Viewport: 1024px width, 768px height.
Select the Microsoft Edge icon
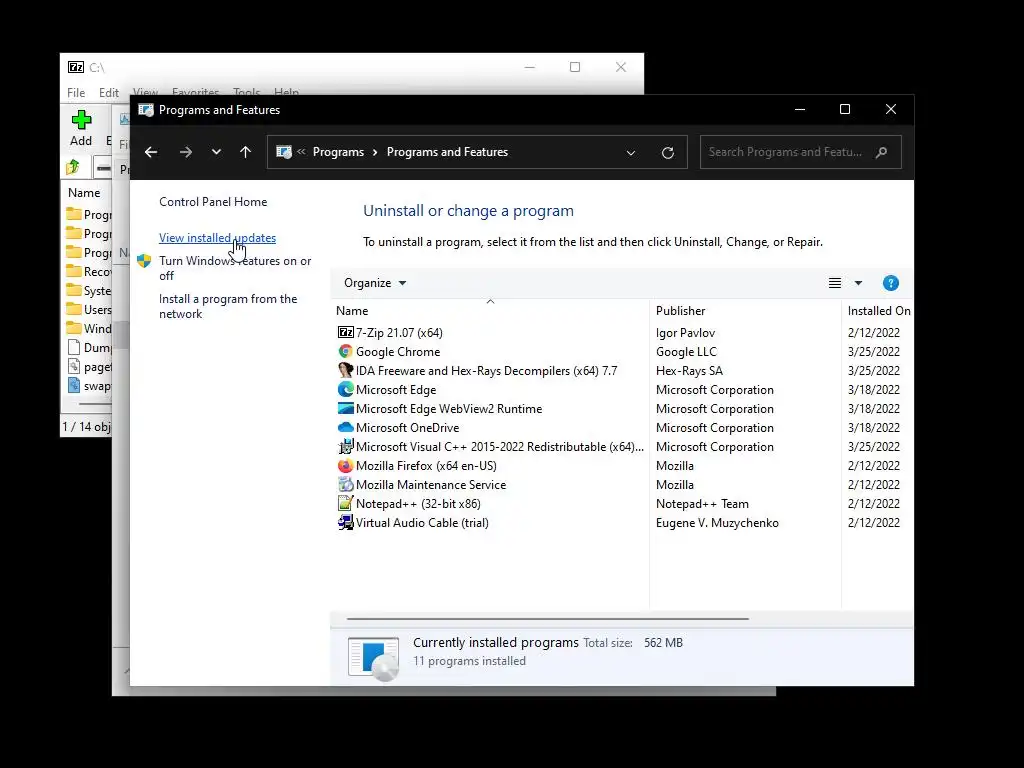point(345,389)
